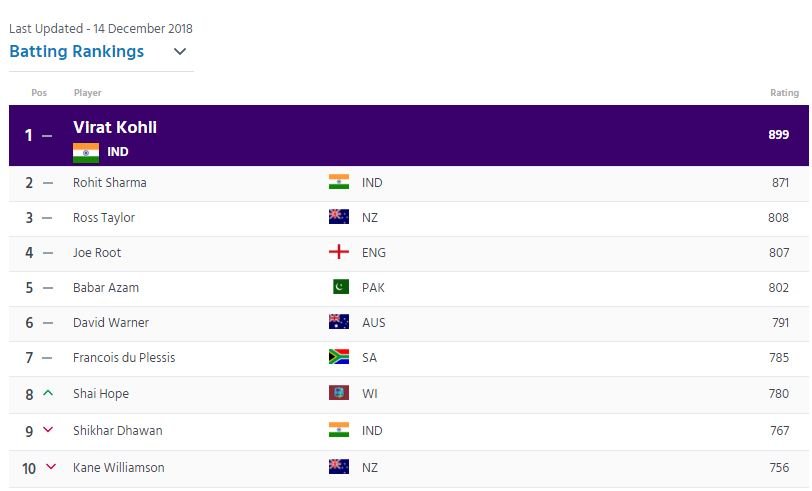Click the Player column header
Image resolution: width=812 pixels, height=491 pixels.
click(x=88, y=93)
